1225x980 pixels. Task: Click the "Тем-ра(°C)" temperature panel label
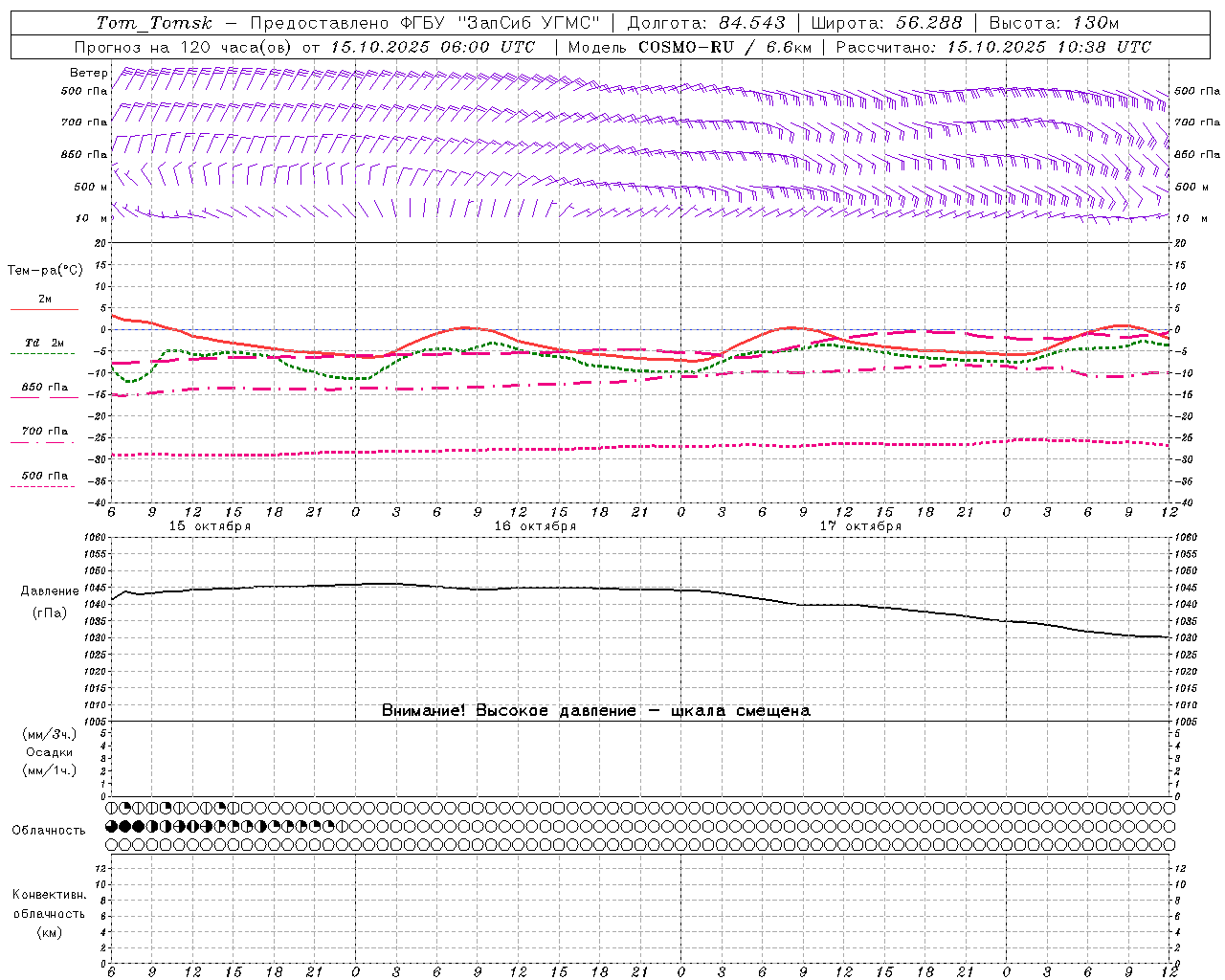pos(45,271)
